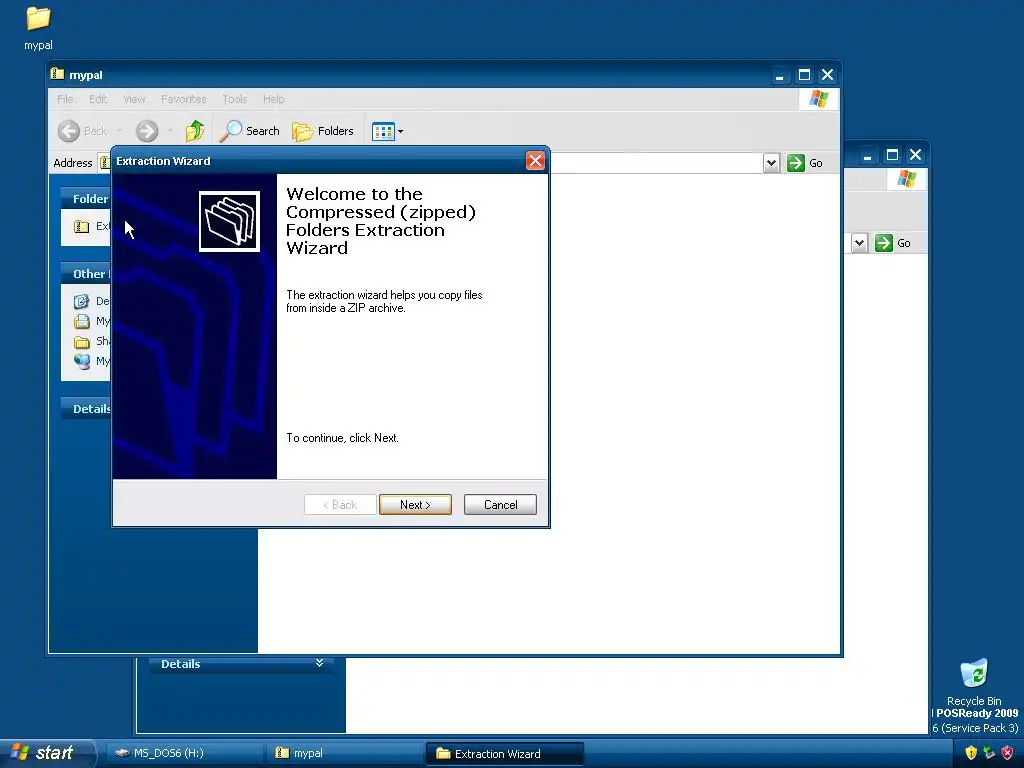
Task: Select the Extract files icon in Folder Tasks
Action: pos(81,227)
